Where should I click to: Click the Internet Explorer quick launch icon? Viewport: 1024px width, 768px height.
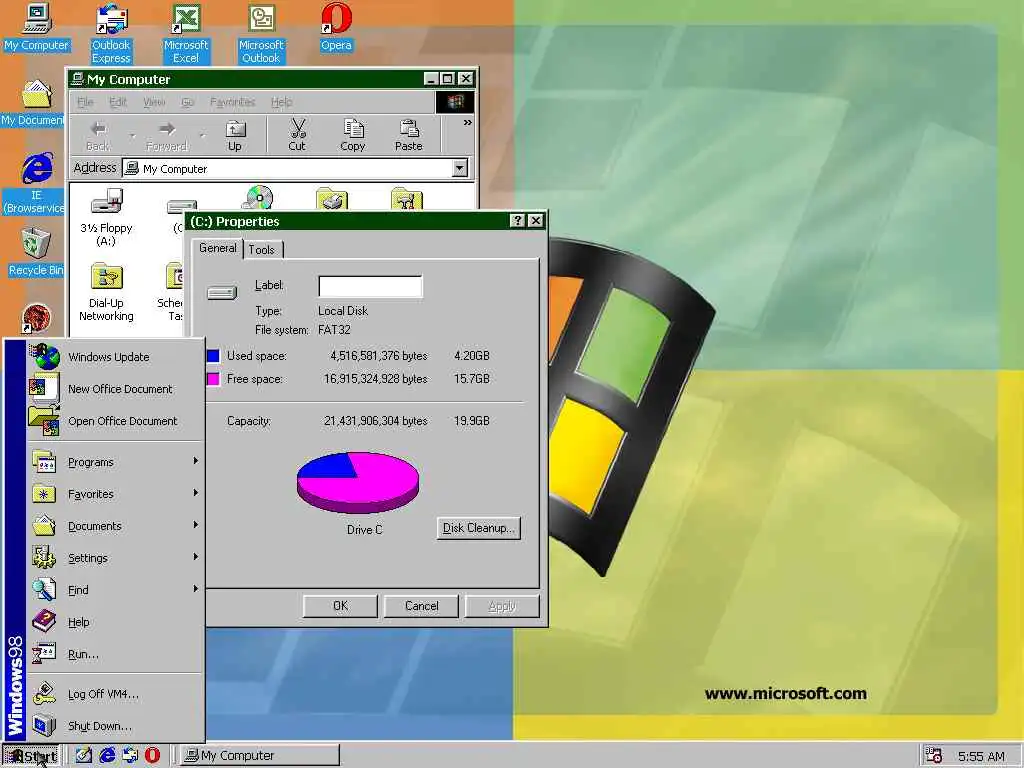coord(107,756)
